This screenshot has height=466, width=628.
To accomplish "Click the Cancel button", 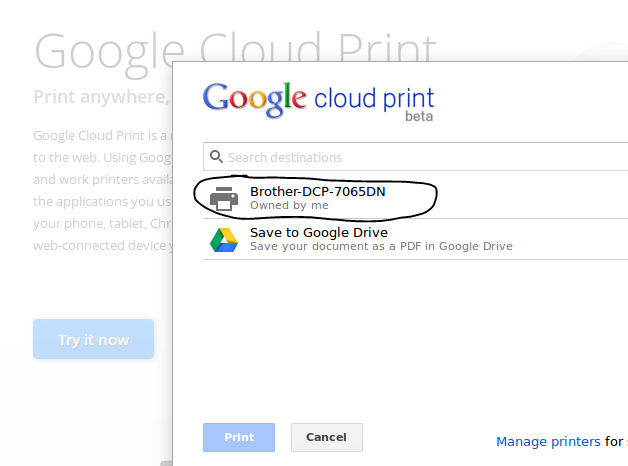I will pos(327,437).
